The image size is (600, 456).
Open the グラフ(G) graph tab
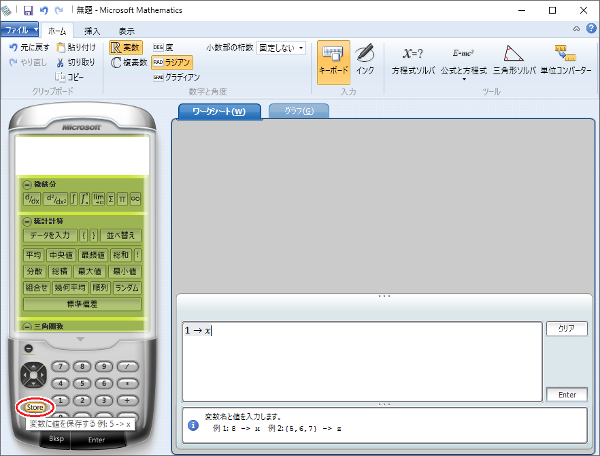click(x=299, y=111)
